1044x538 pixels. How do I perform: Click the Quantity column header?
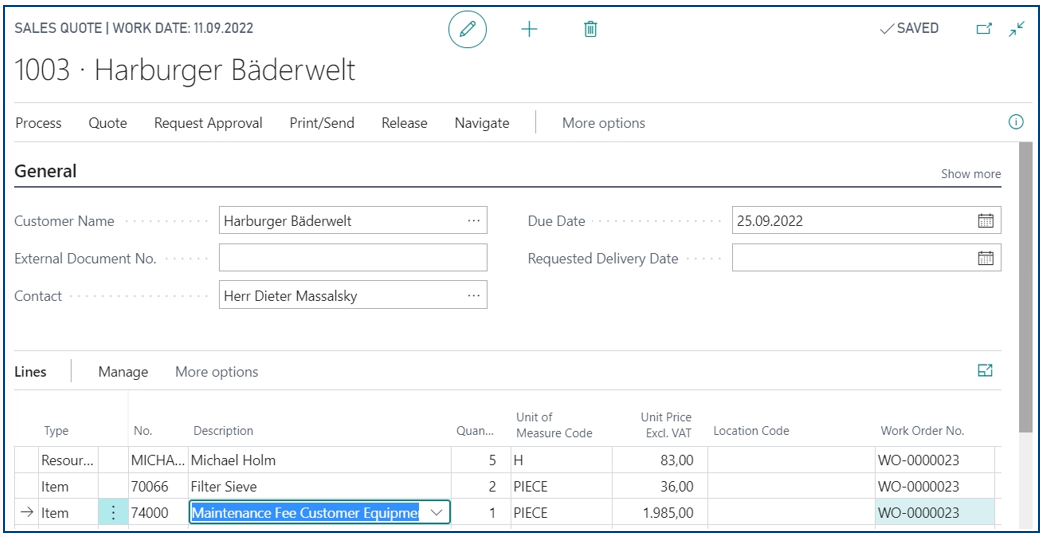point(475,431)
